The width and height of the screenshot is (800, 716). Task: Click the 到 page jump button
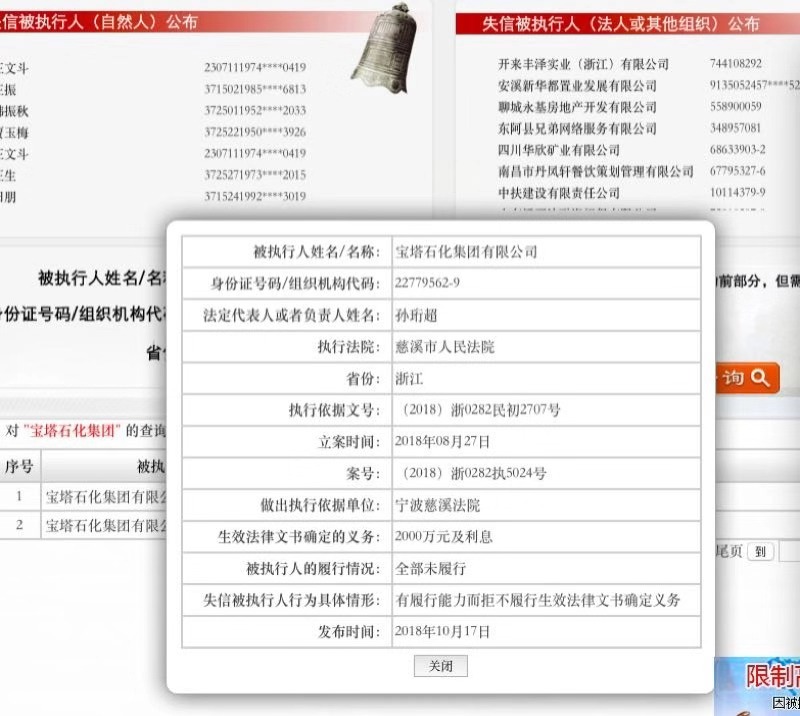pyautogui.click(x=760, y=552)
